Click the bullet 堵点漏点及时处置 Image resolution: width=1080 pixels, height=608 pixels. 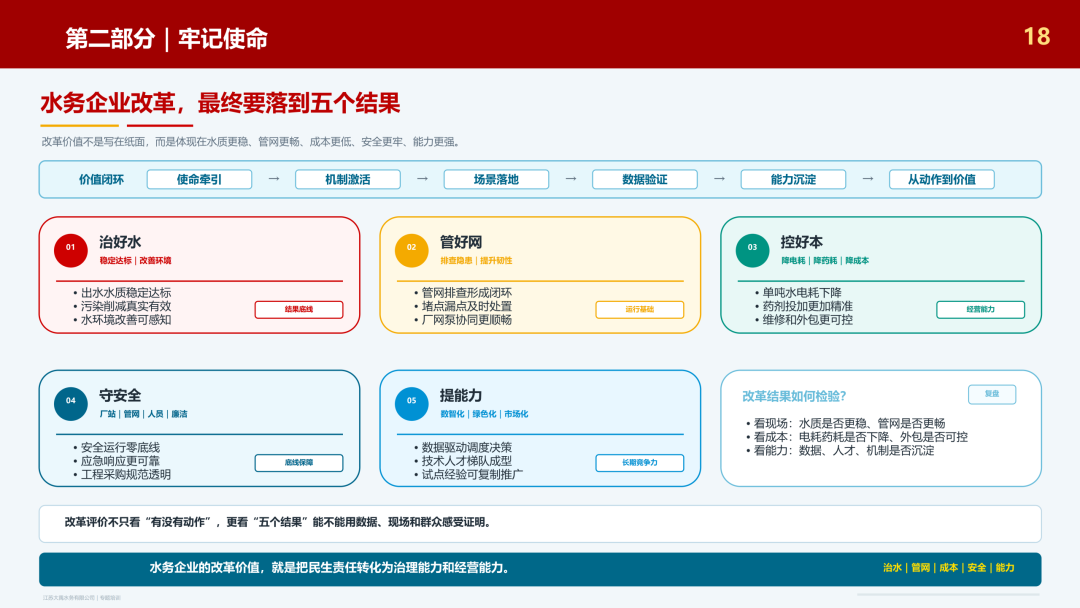click(466, 306)
